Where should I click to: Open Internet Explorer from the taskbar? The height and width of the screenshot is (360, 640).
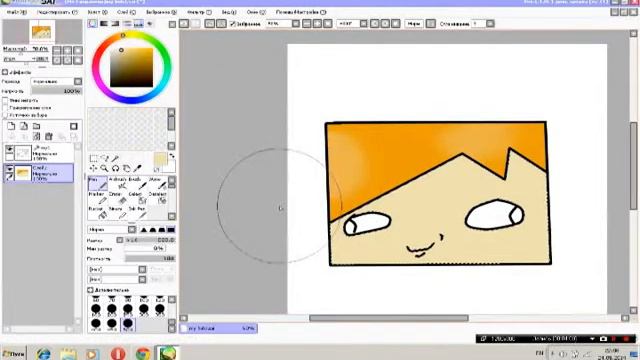click(43, 353)
